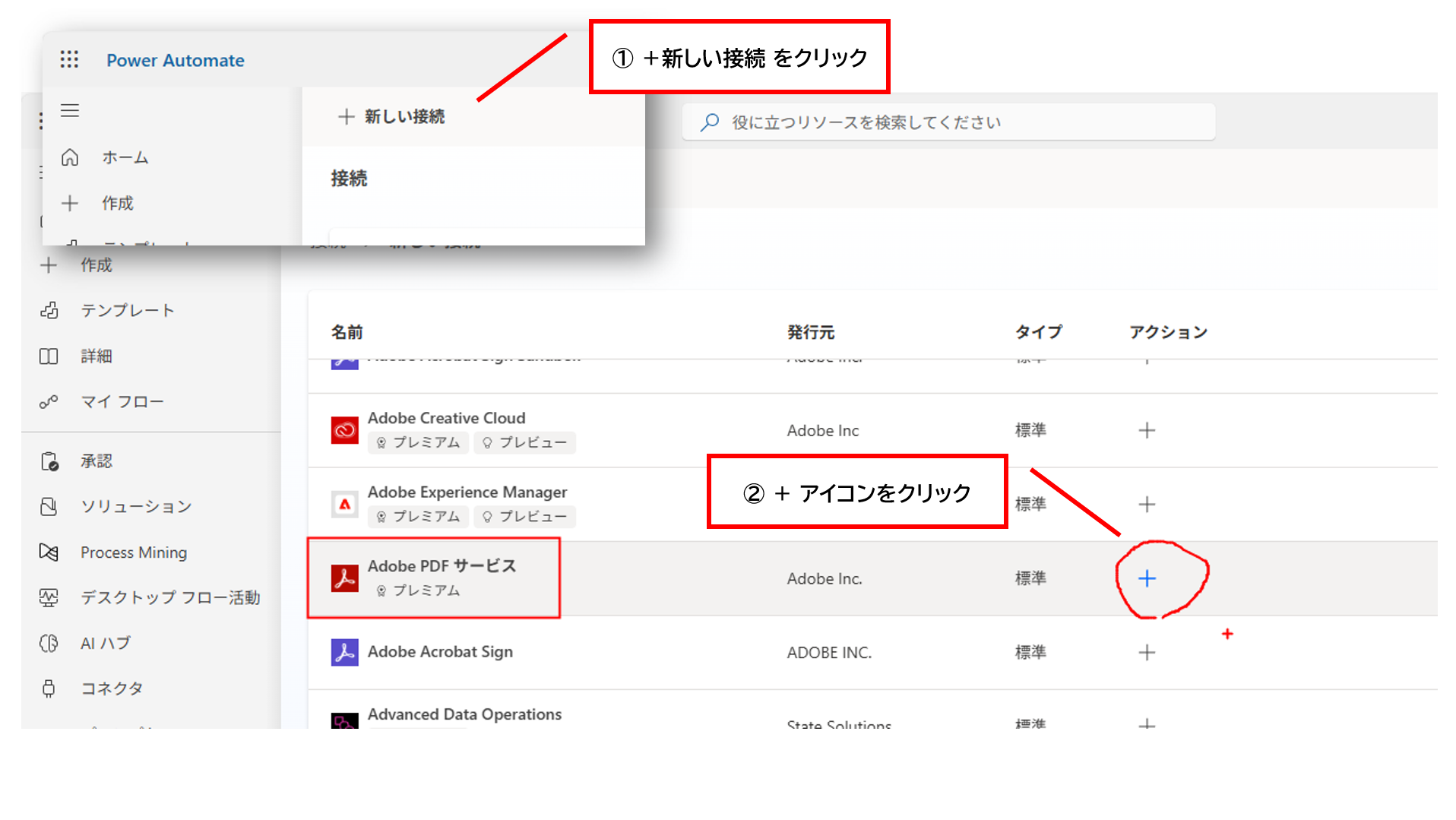
Task: Go to ホーム in the zoomed panel
Action: pos(125,157)
